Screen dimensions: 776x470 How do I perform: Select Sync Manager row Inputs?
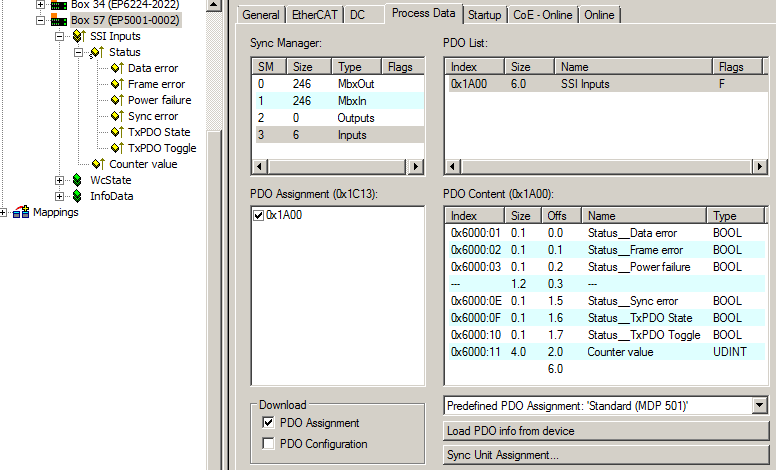[x=340, y=135]
